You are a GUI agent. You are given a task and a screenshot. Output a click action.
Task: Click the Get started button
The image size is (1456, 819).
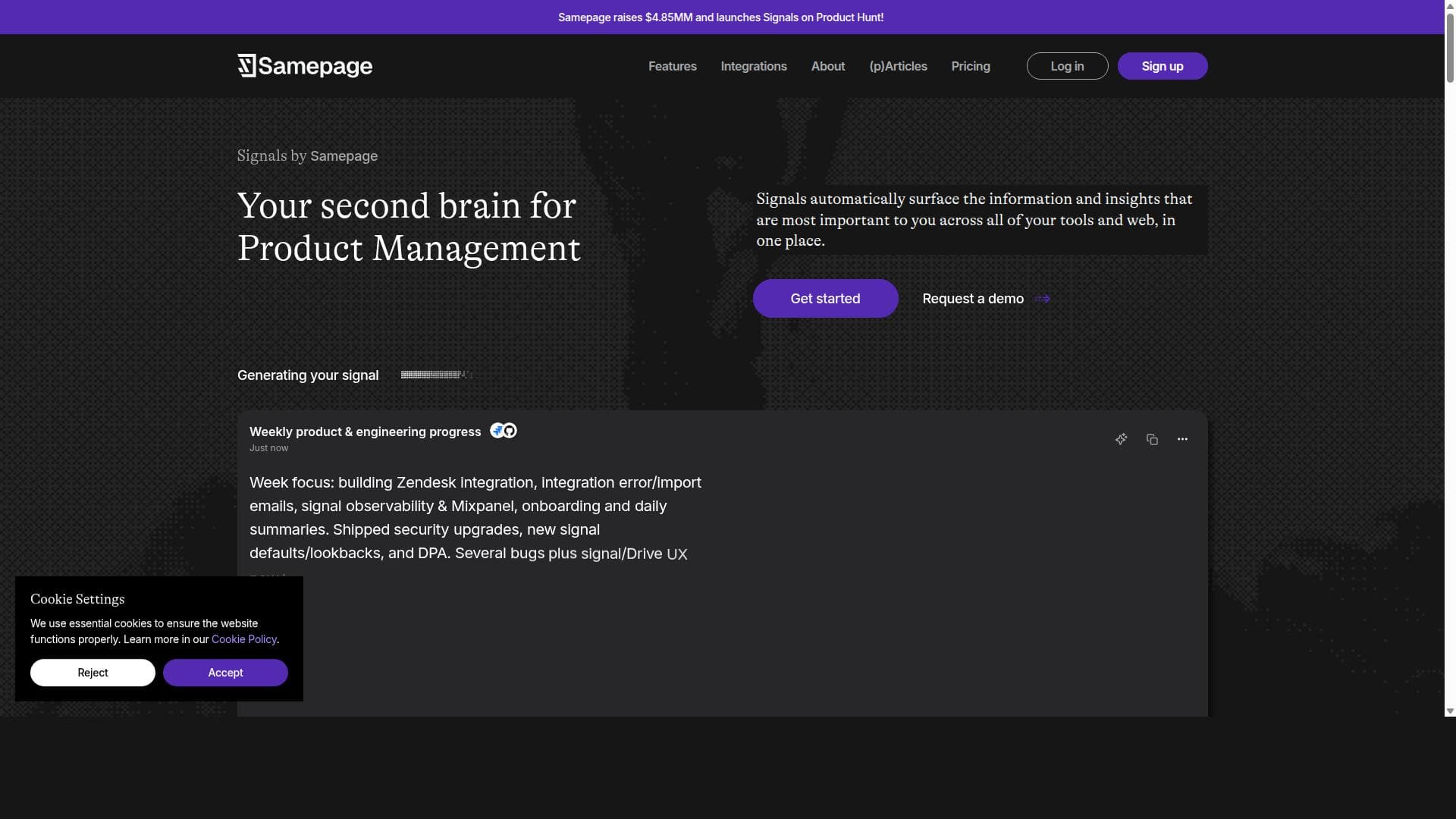pyautogui.click(x=825, y=298)
